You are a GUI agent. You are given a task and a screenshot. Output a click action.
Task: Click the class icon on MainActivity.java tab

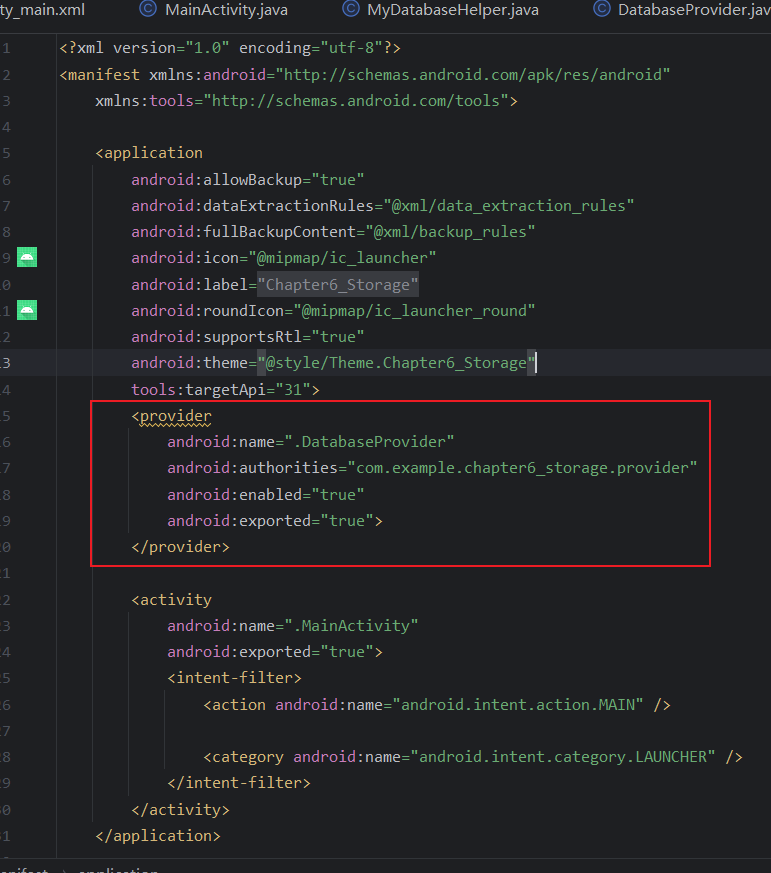pyautogui.click(x=148, y=10)
